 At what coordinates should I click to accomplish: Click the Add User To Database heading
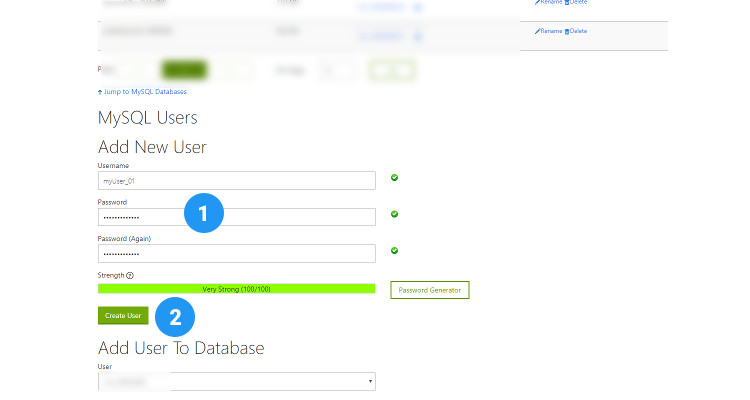(181, 348)
